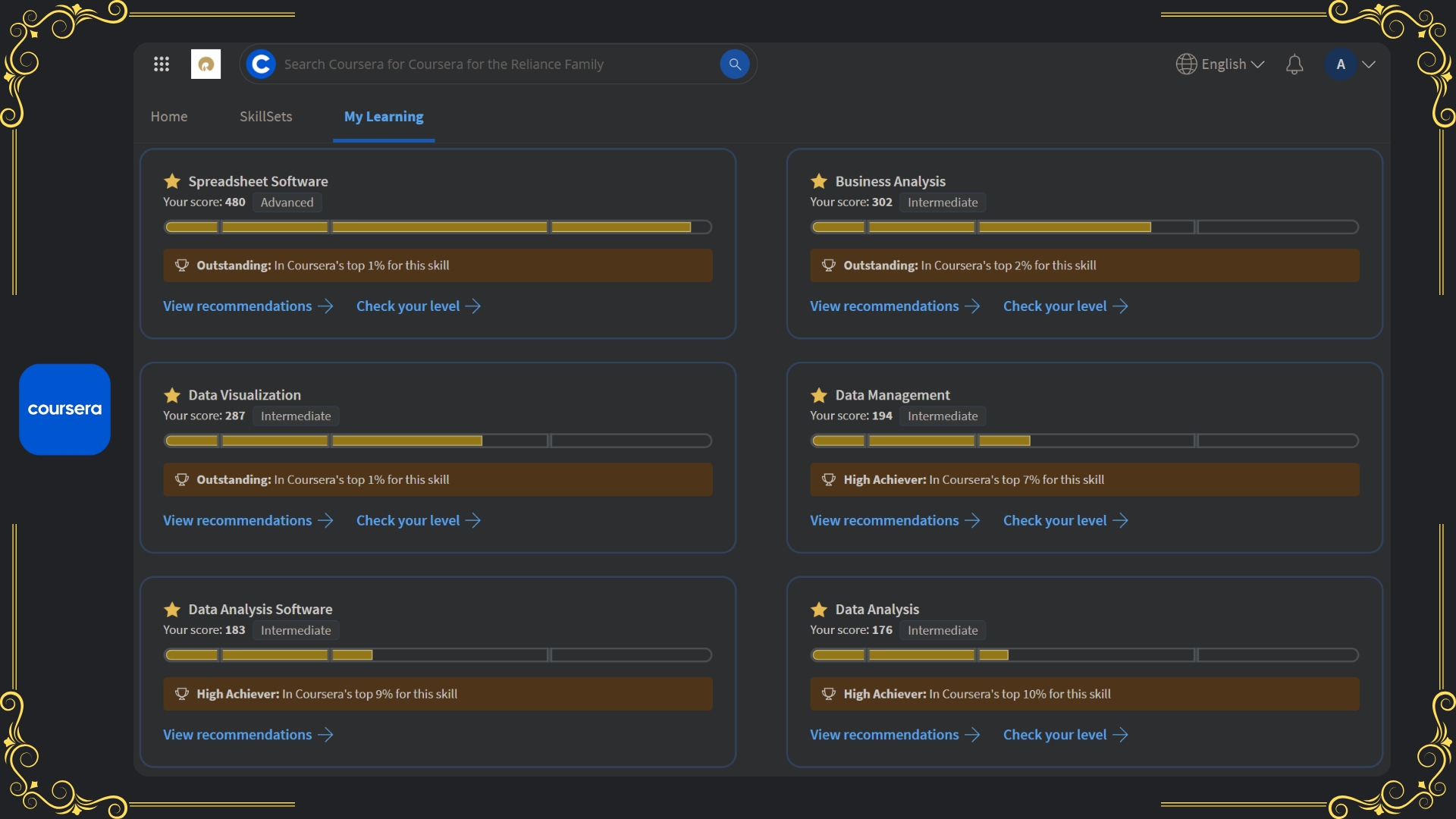The width and height of the screenshot is (1456, 819).
Task: Click trophy icon in Data Visualization banner
Action: coord(182,480)
